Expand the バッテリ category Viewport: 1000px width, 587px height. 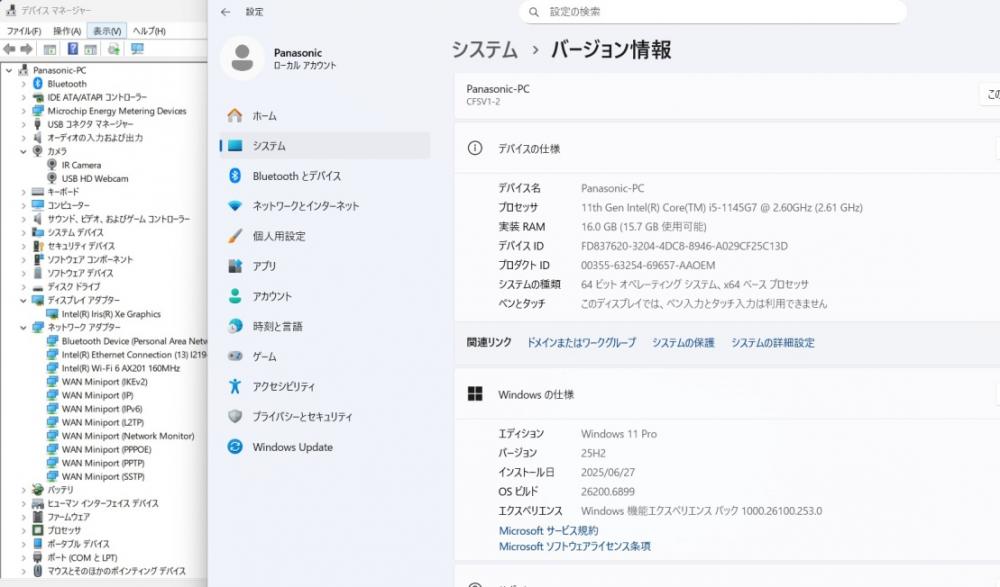pyautogui.click(x=24, y=490)
